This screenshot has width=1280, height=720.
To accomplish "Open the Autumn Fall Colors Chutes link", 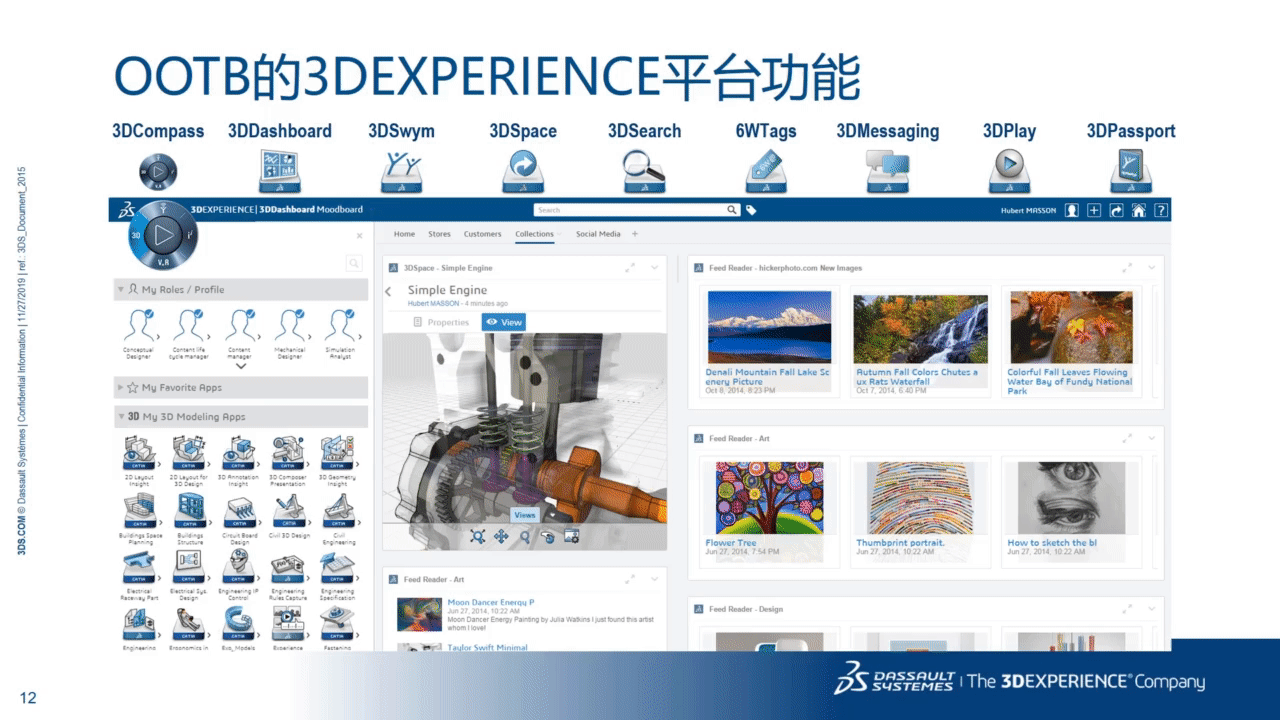I will click(x=917, y=377).
